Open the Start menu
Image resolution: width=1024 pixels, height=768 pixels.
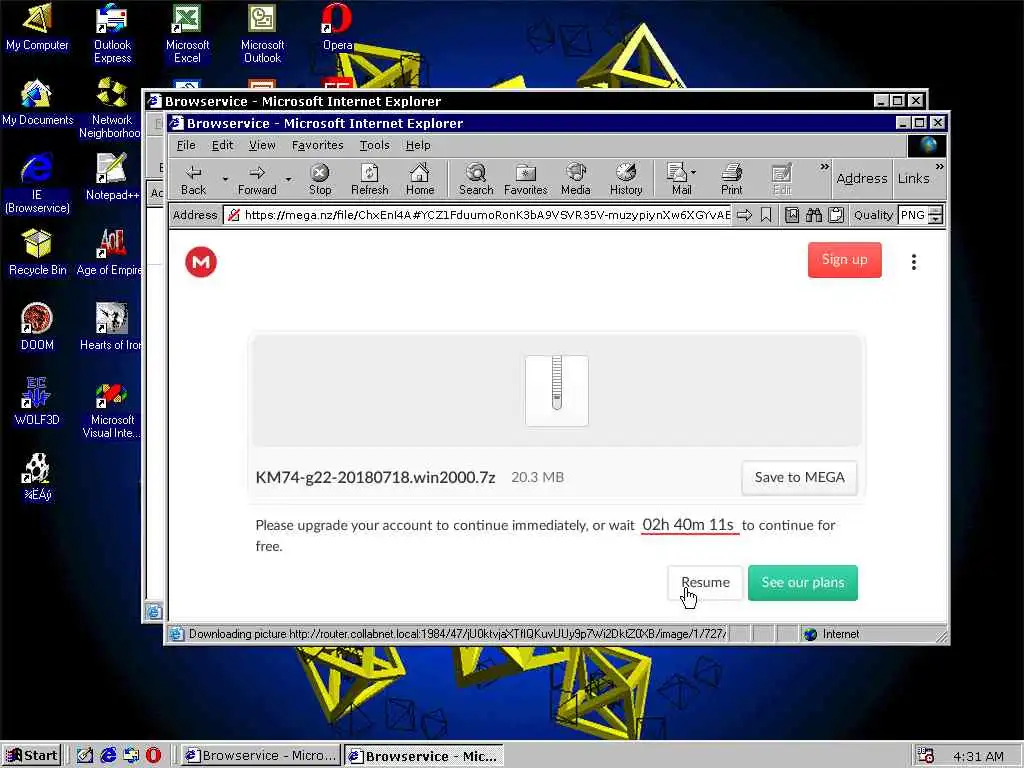pos(31,756)
